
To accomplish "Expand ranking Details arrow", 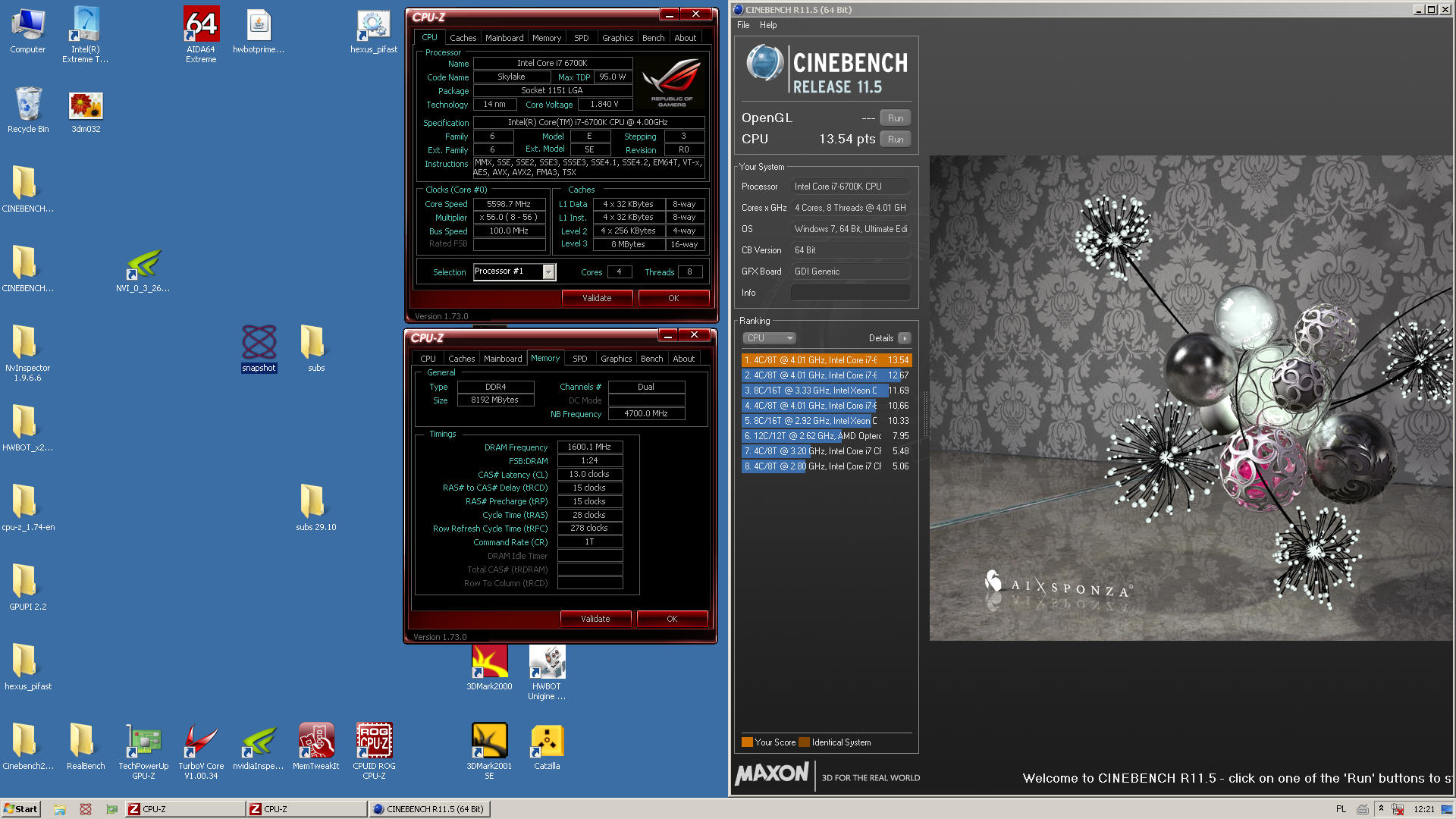I will pyautogui.click(x=905, y=338).
